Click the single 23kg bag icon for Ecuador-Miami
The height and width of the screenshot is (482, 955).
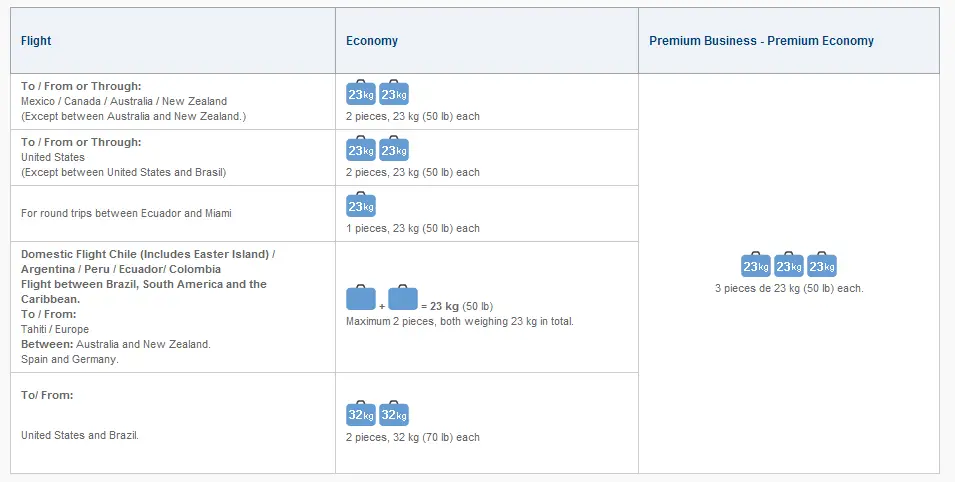(361, 205)
